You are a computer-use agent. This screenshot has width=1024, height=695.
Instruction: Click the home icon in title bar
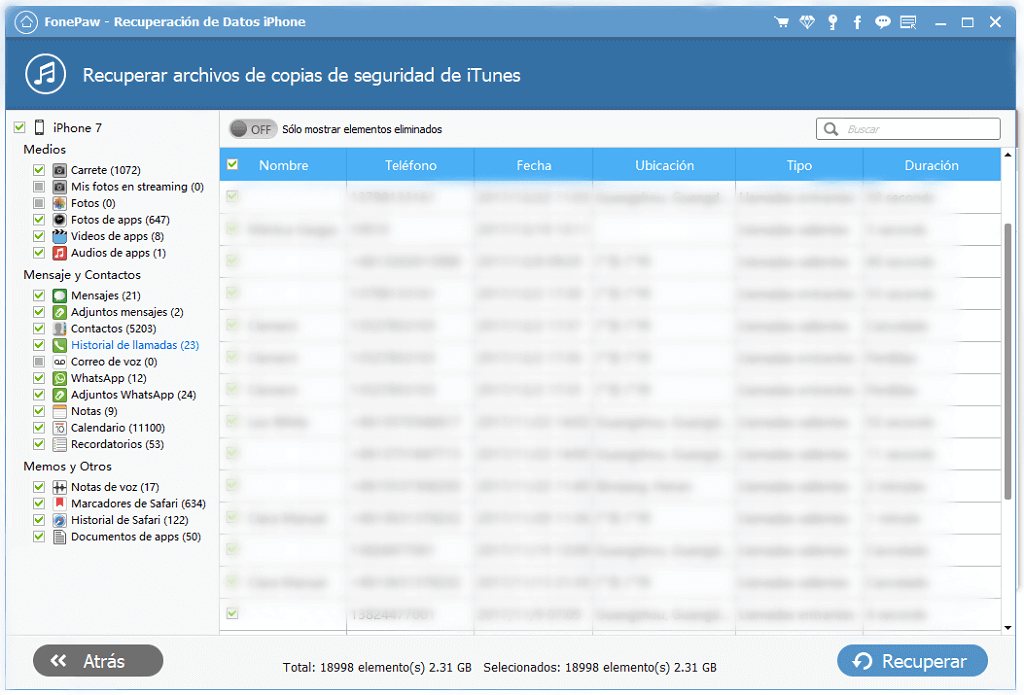coord(26,22)
